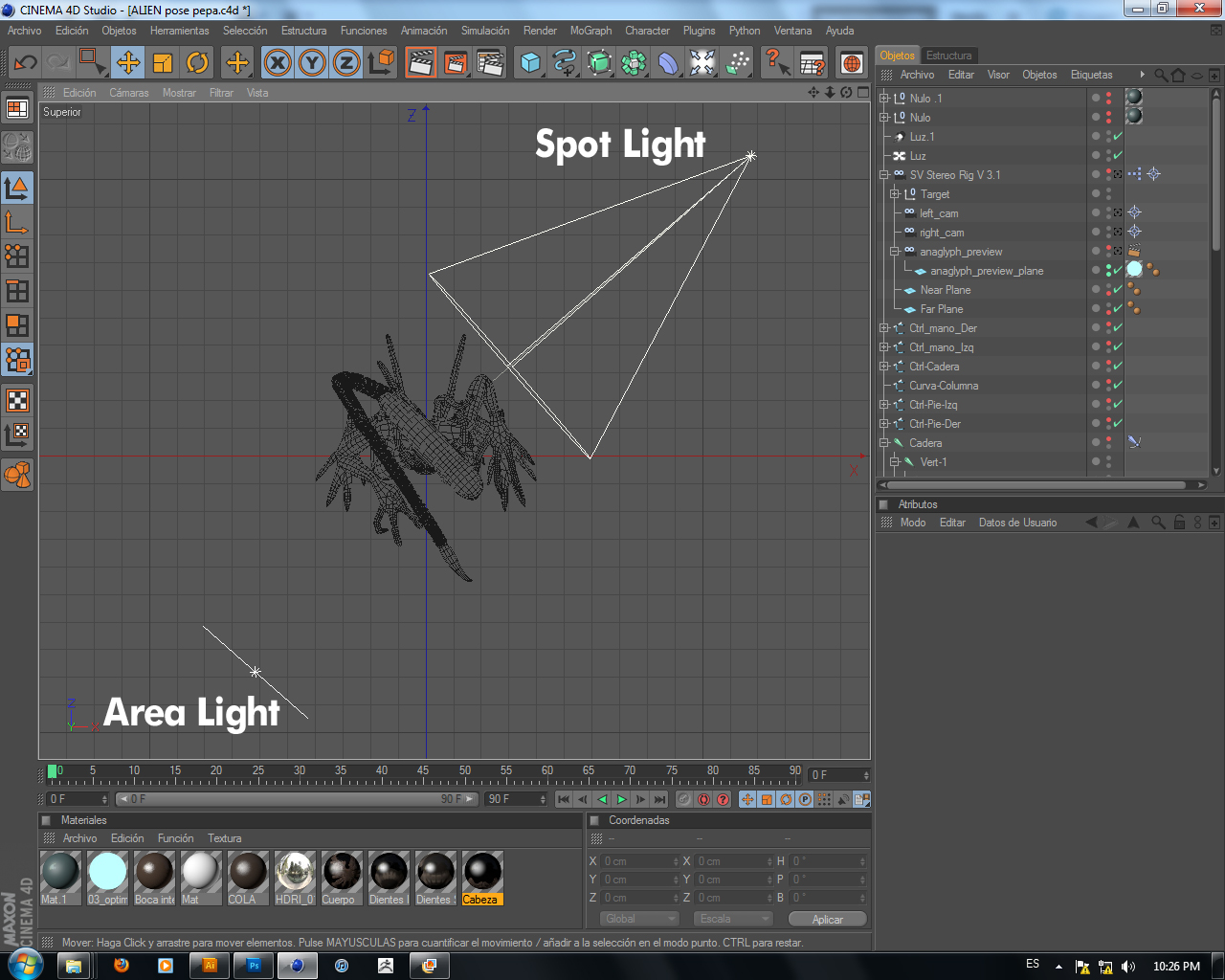Open the Datos de Usuario menu
This screenshot has height=980, width=1225.
(x=1017, y=523)
